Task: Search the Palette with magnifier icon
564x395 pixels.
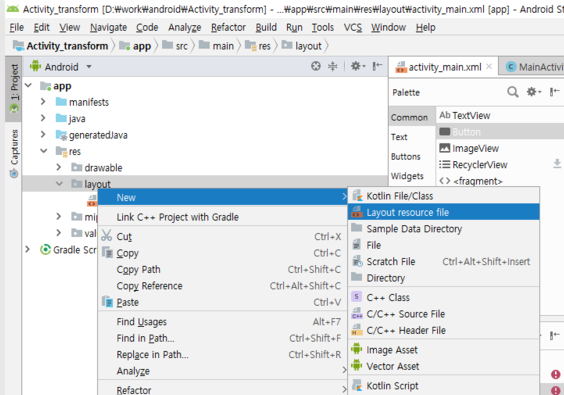Action: coord(513,92)
